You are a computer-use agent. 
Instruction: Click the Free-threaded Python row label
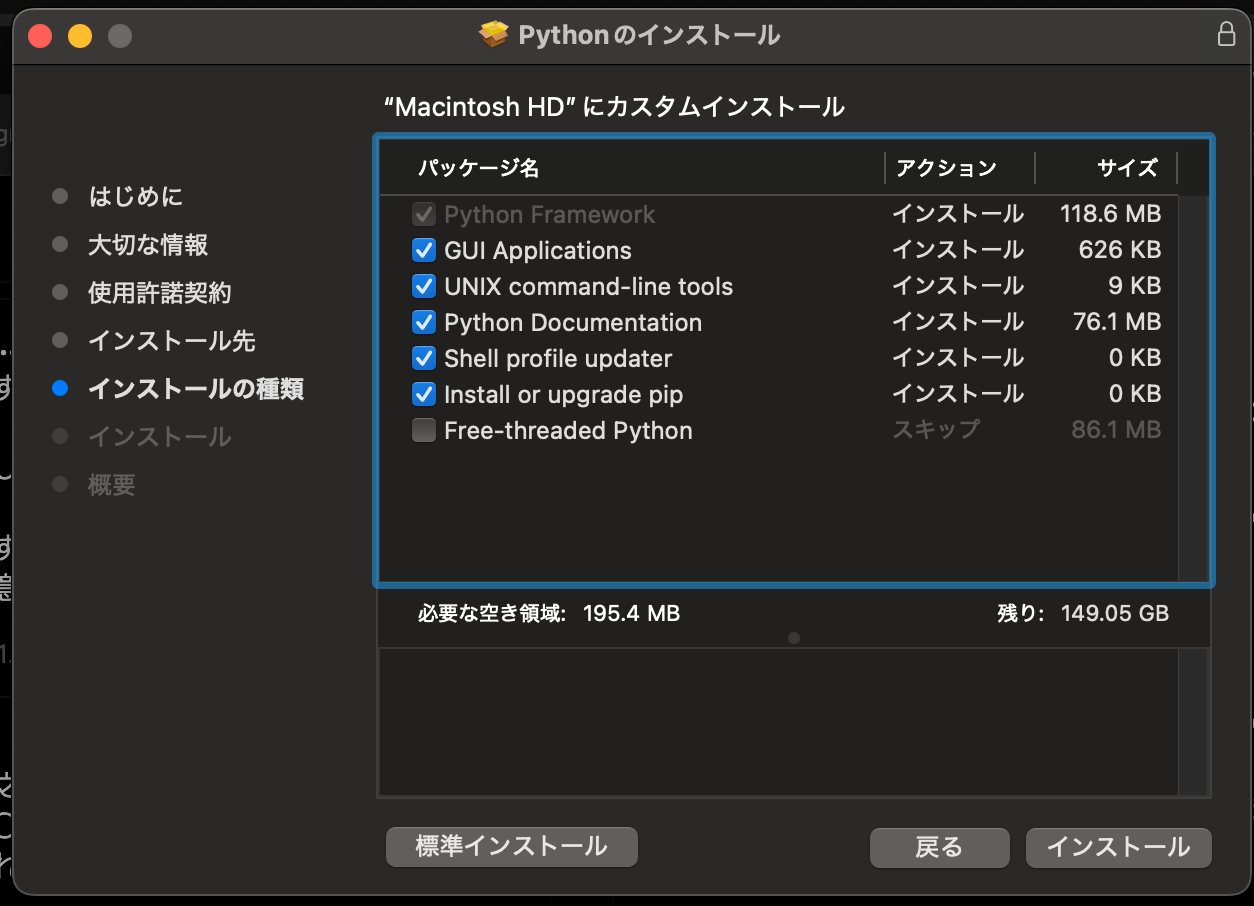(568, 430)
